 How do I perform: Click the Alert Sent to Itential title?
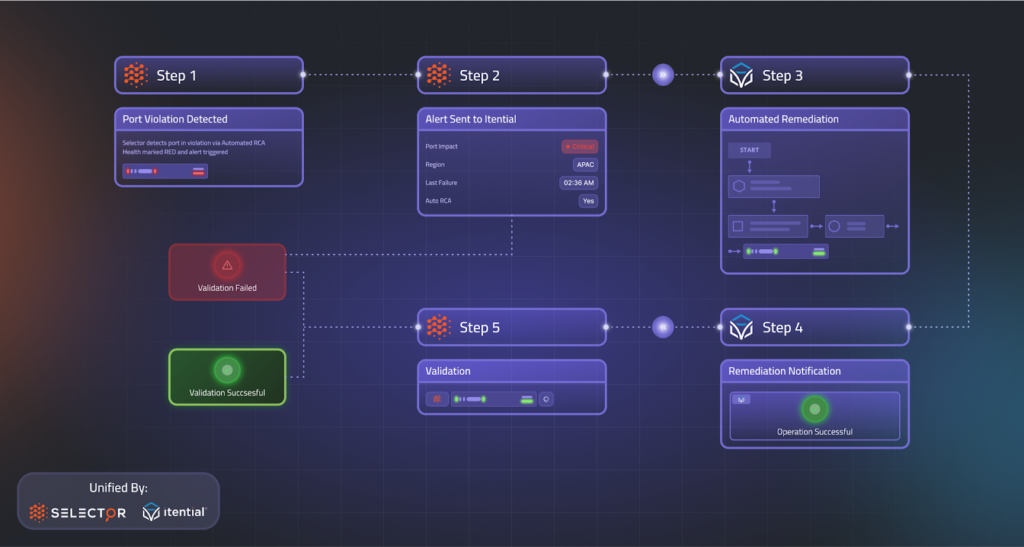(471, 119)
